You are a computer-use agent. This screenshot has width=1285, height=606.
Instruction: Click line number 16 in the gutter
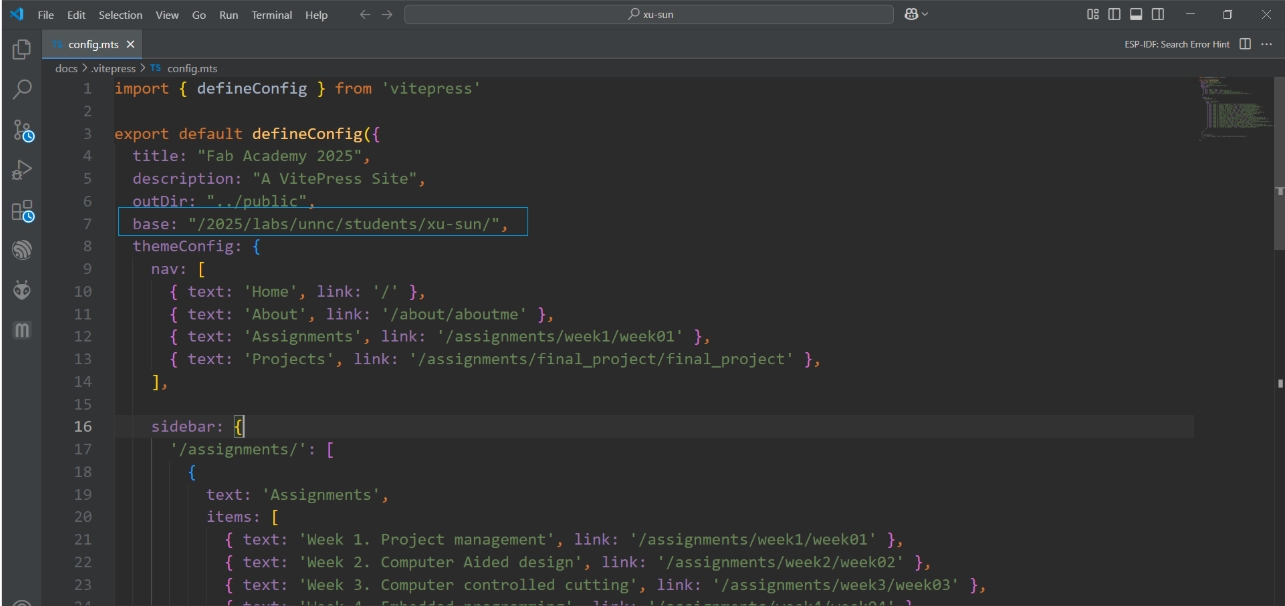coord(82,427)
